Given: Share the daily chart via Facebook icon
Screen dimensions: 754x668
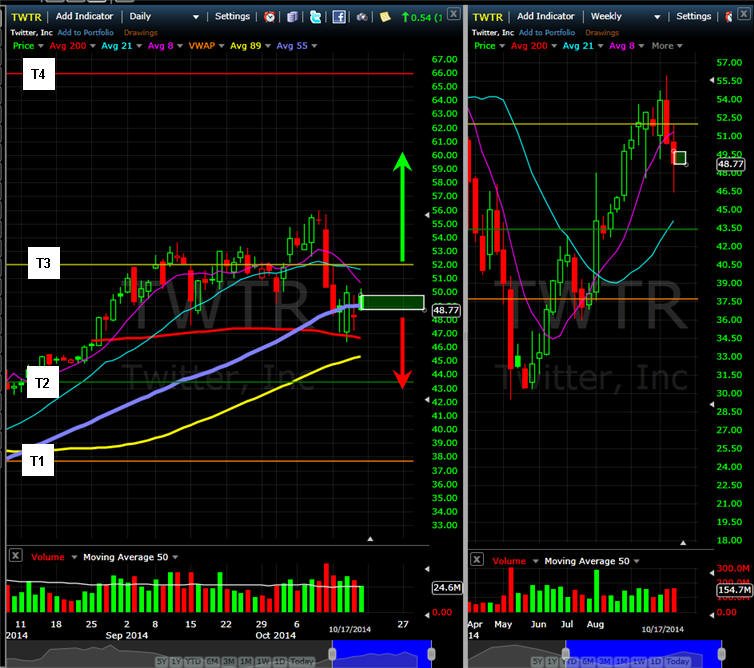Looking at the screenshot, I should pos(339,17).
